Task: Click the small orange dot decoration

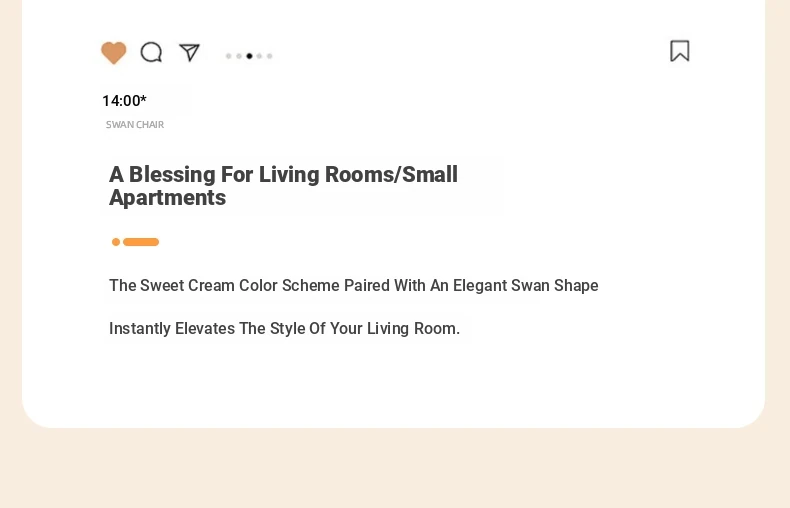Action: 116,242
